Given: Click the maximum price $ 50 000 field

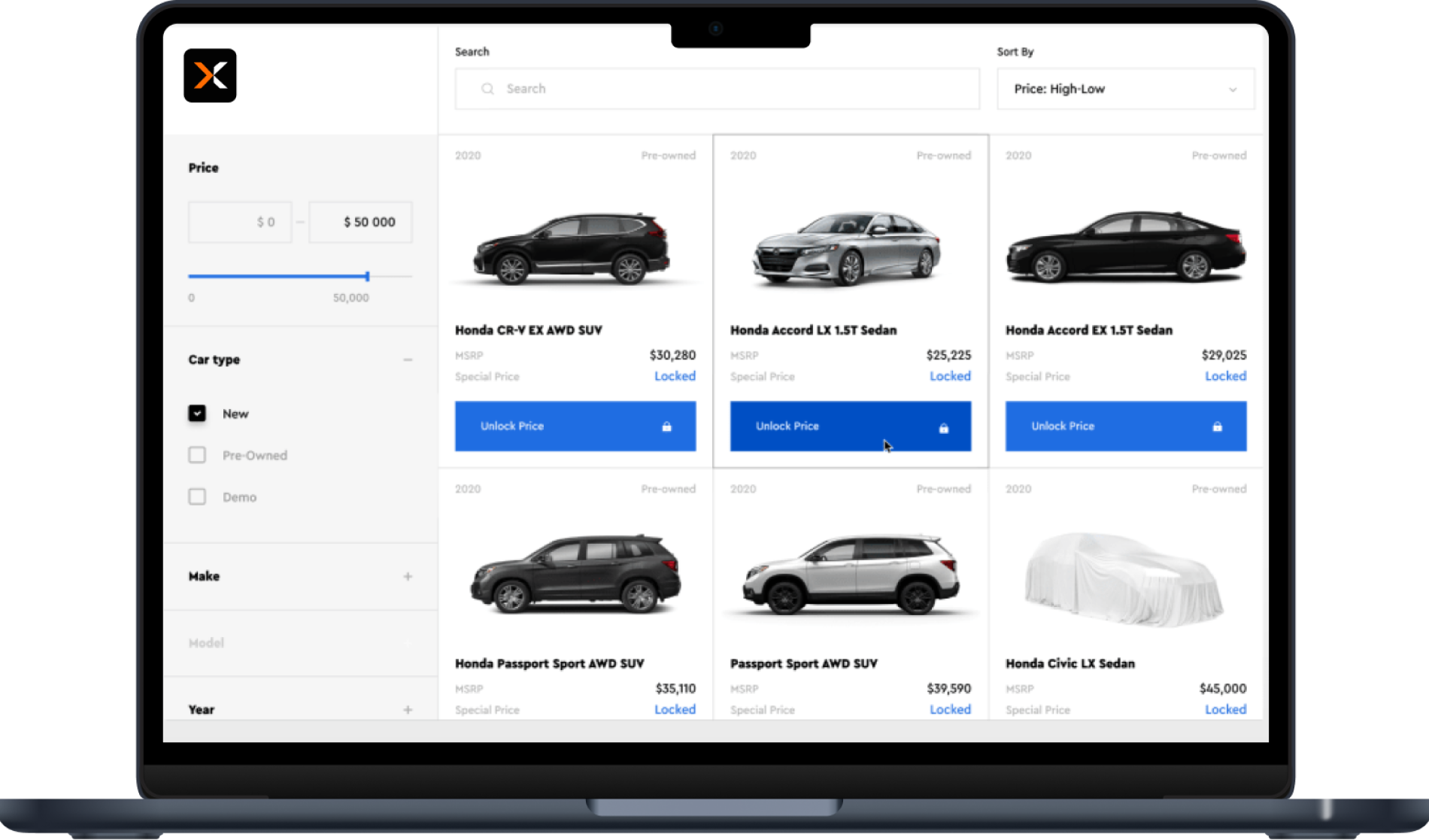Looking at the screenshot, I should [x=360, y=222].
